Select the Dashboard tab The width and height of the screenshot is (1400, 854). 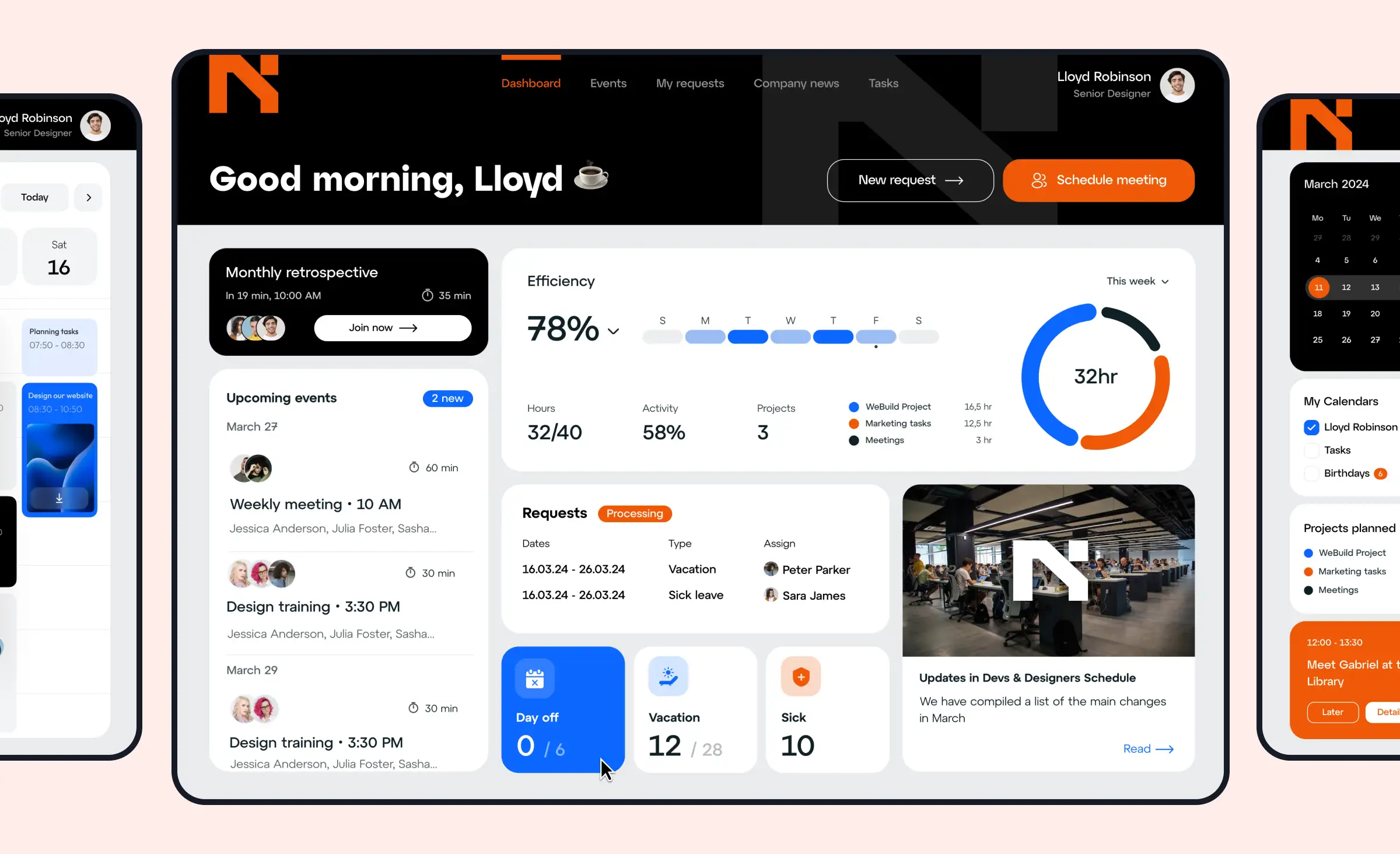(x=531, y=83)
